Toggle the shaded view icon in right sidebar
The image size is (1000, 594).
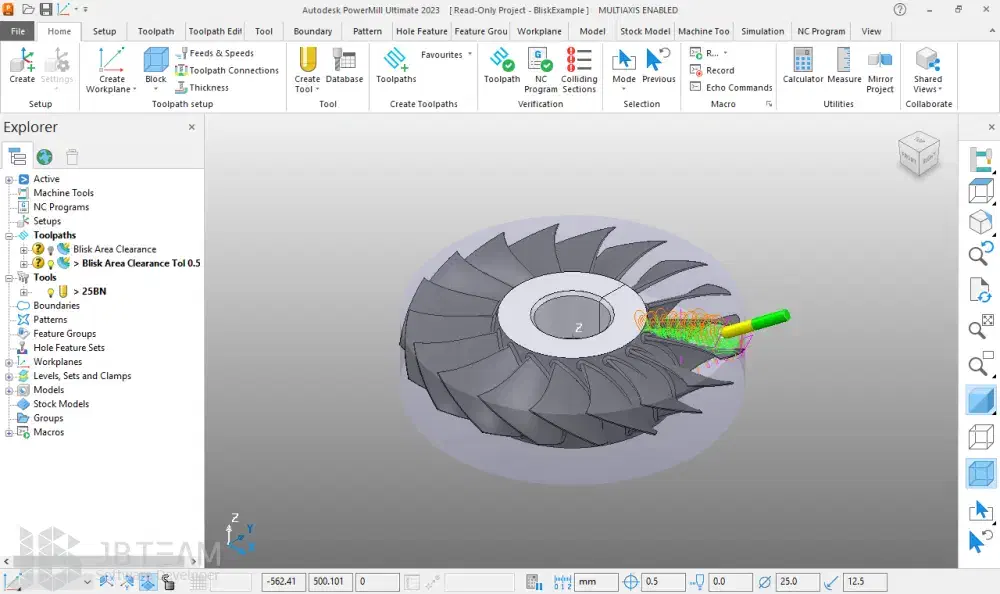(x=981, y=399)
